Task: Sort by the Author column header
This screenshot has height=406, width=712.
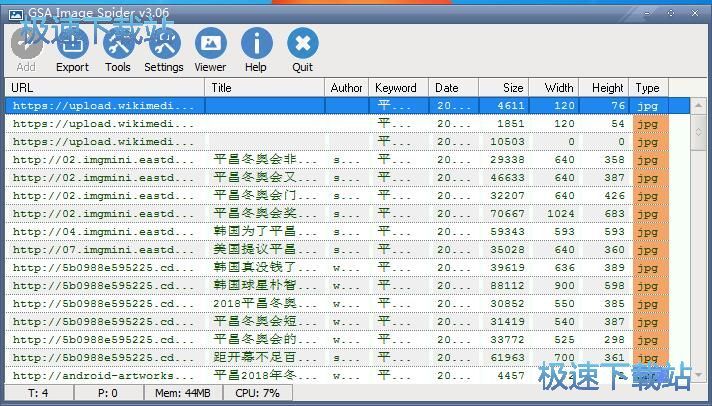Action: pyautogui.click(x=346, y=88)
